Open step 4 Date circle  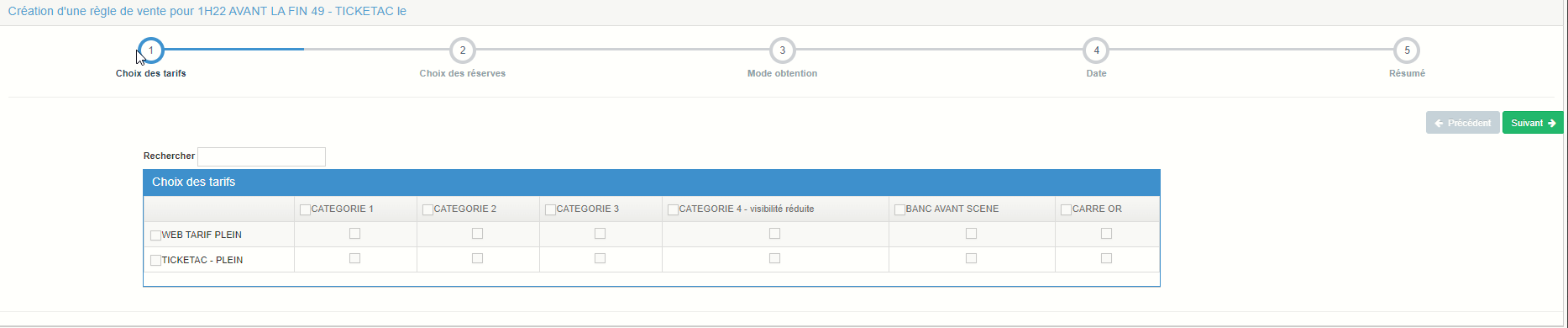coord(1096,50)
